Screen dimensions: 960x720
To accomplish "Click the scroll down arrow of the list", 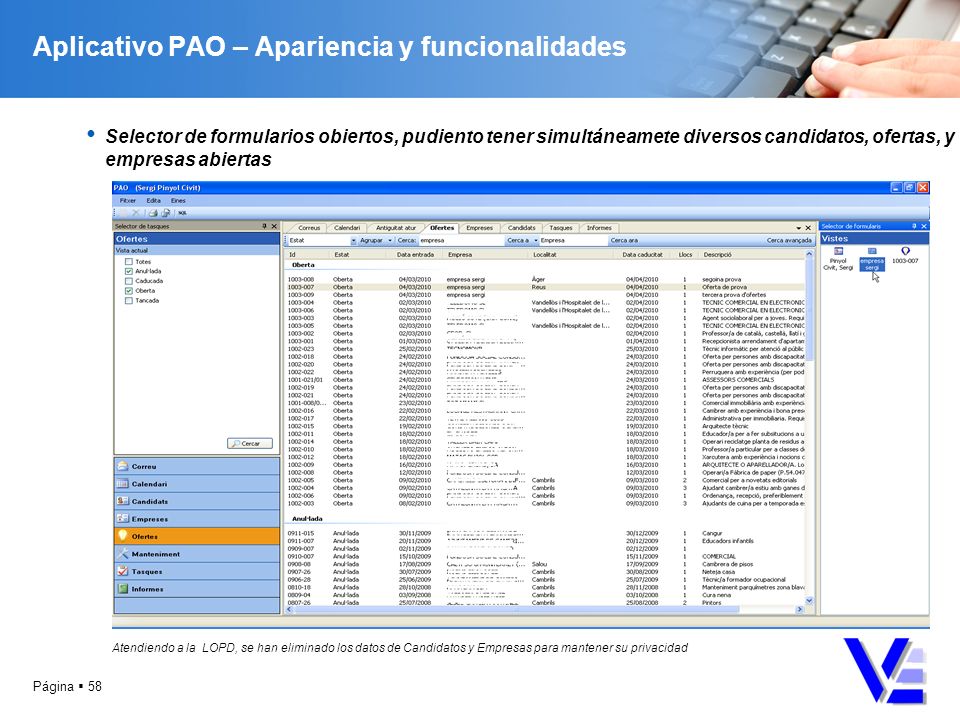I will coord(809,601).
